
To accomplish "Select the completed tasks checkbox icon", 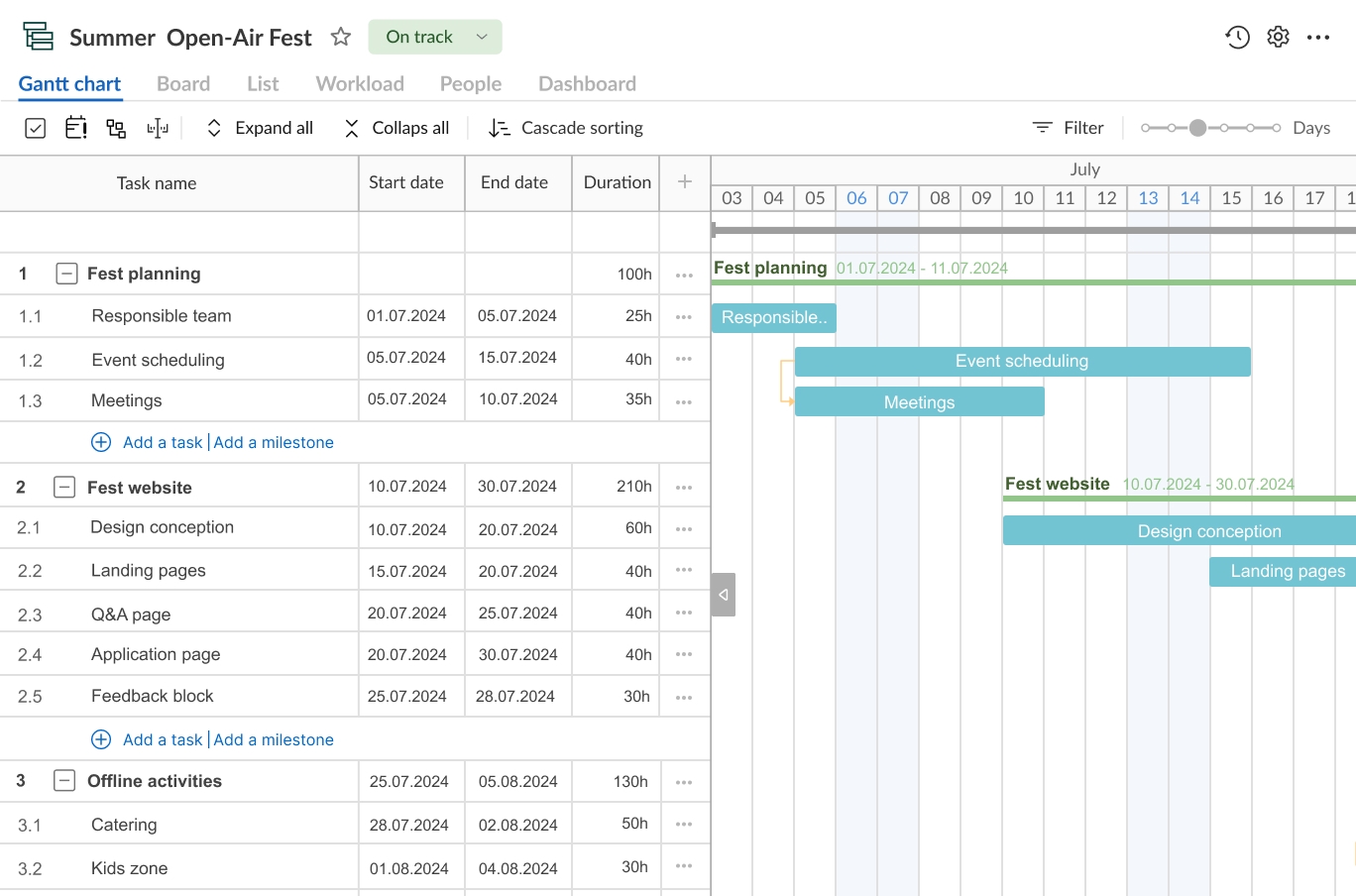I will click(35, 128).
